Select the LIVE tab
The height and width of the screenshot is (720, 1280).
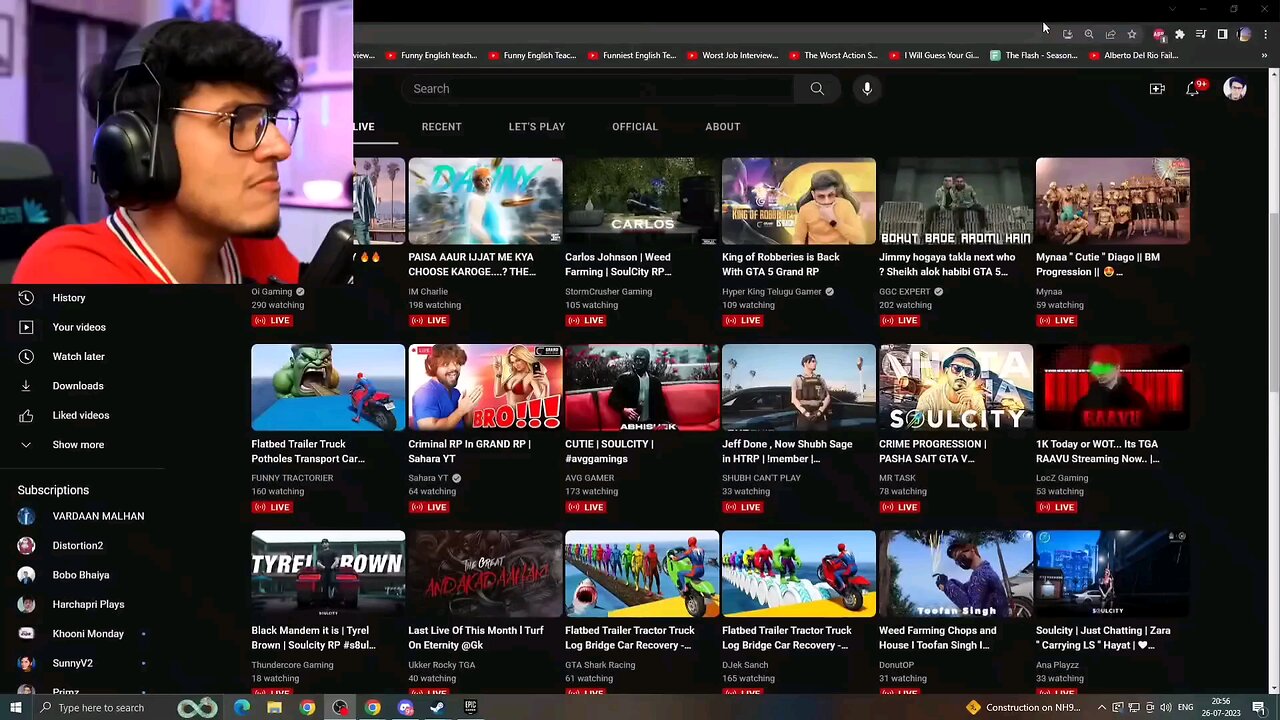(364, 127)
